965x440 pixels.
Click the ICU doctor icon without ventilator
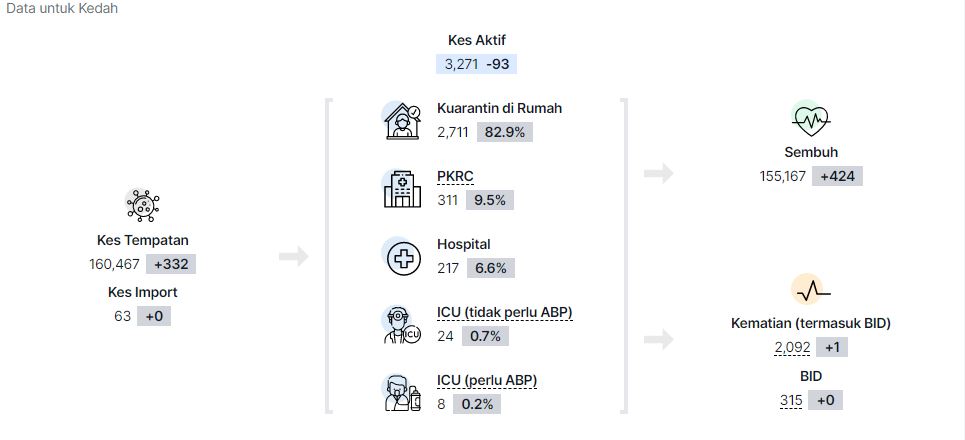pyautogui.click(x=402, y=324)
